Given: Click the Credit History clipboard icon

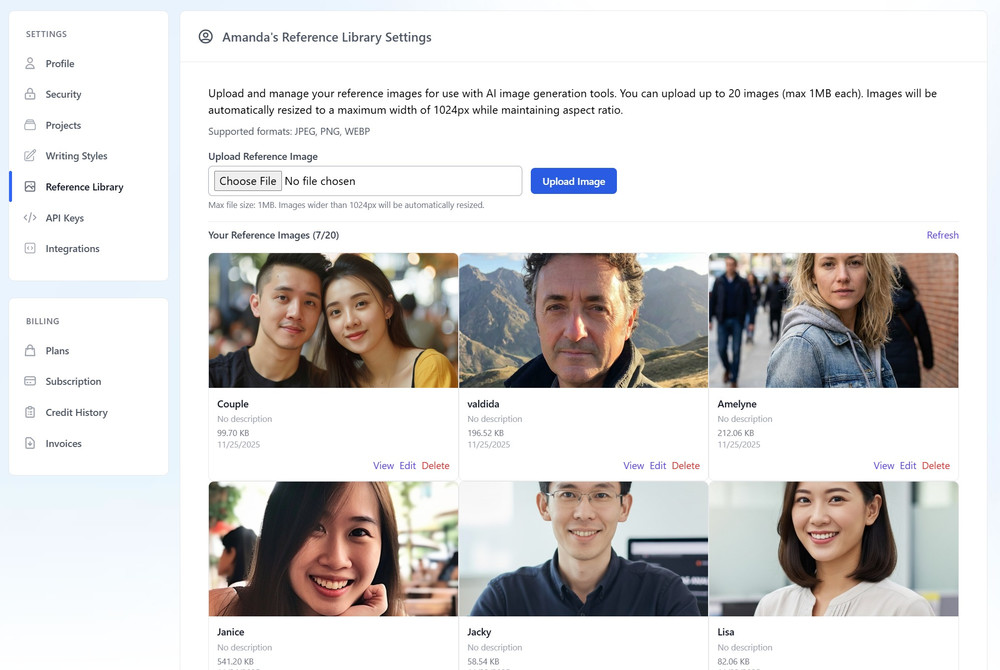Looking at the screenshot, I should tap(30, 412).
